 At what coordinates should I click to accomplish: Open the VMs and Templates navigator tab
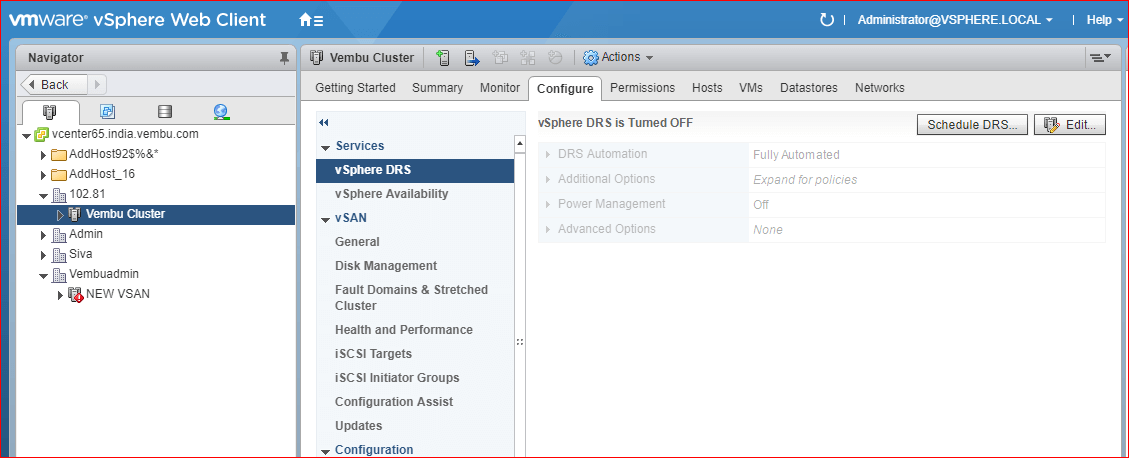107,112
